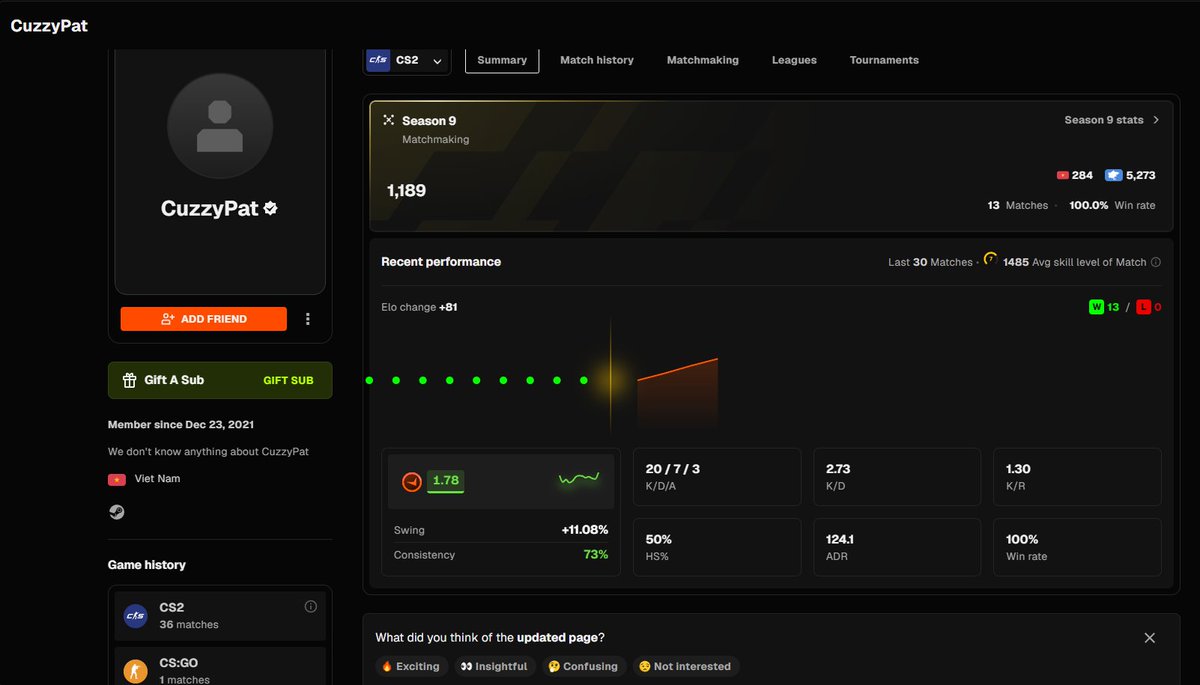Viewport: 1200px width, 685px height.
Task: Open the CS2 game selector dropdown
Action: pos(406,60)
